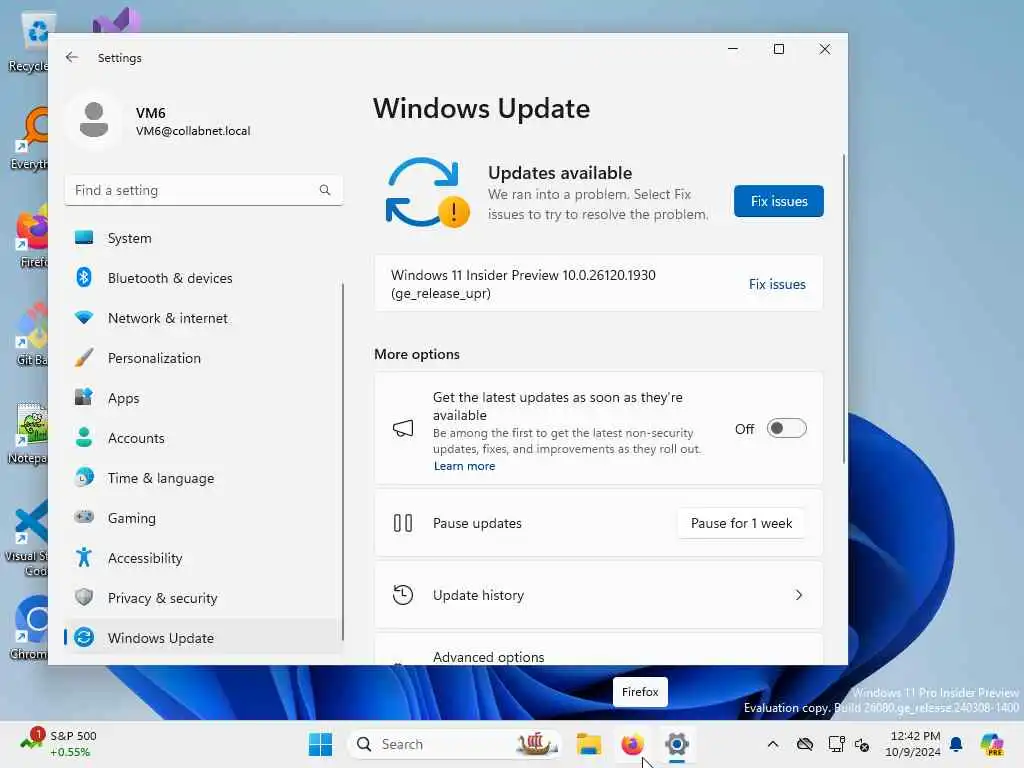Image resolution: width=1024 pixels, height=768 pixels.
Task: Expand Update history chevron
Action: 799,595
